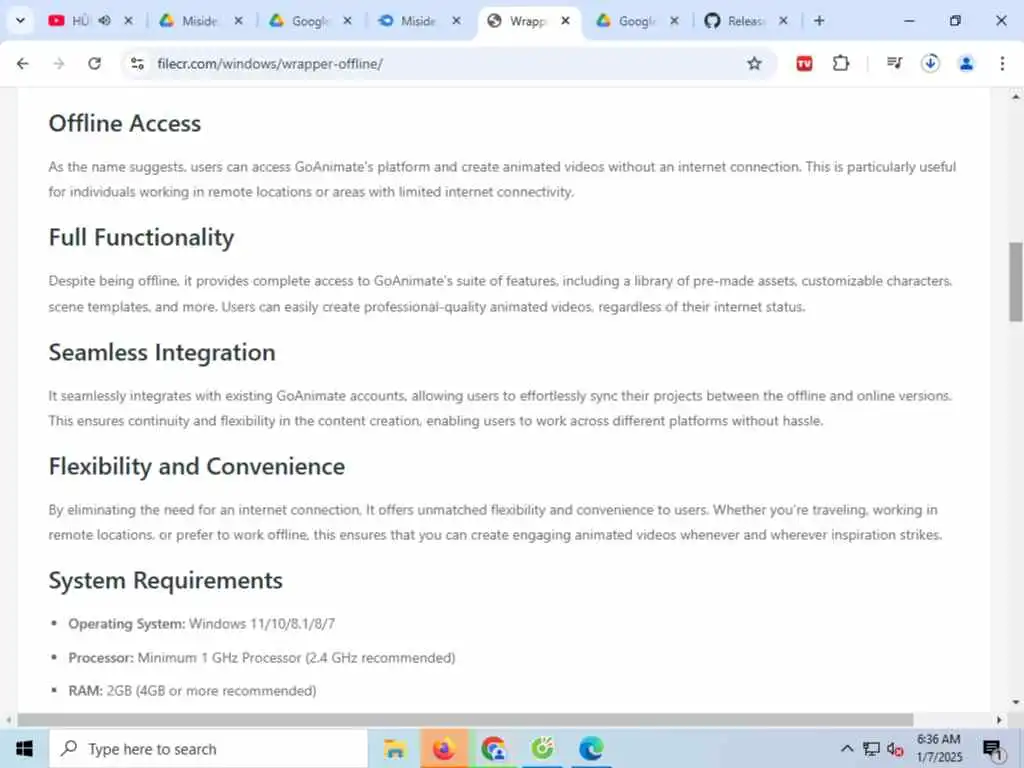Show Chrome downloads
This screenshot has height=768, width=1024.
pyautogui.click(x=930, y=63)
